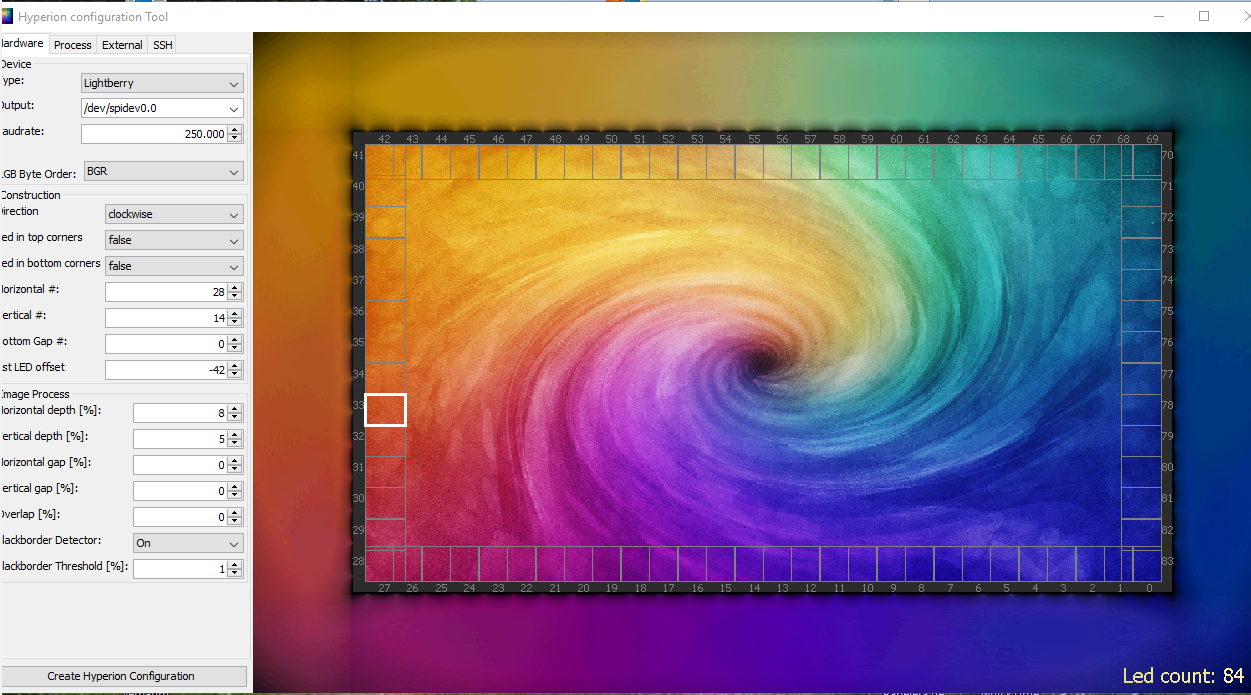Click the Horizontal depth [%] field
The image size is (1251, 695).
point(180,413)
